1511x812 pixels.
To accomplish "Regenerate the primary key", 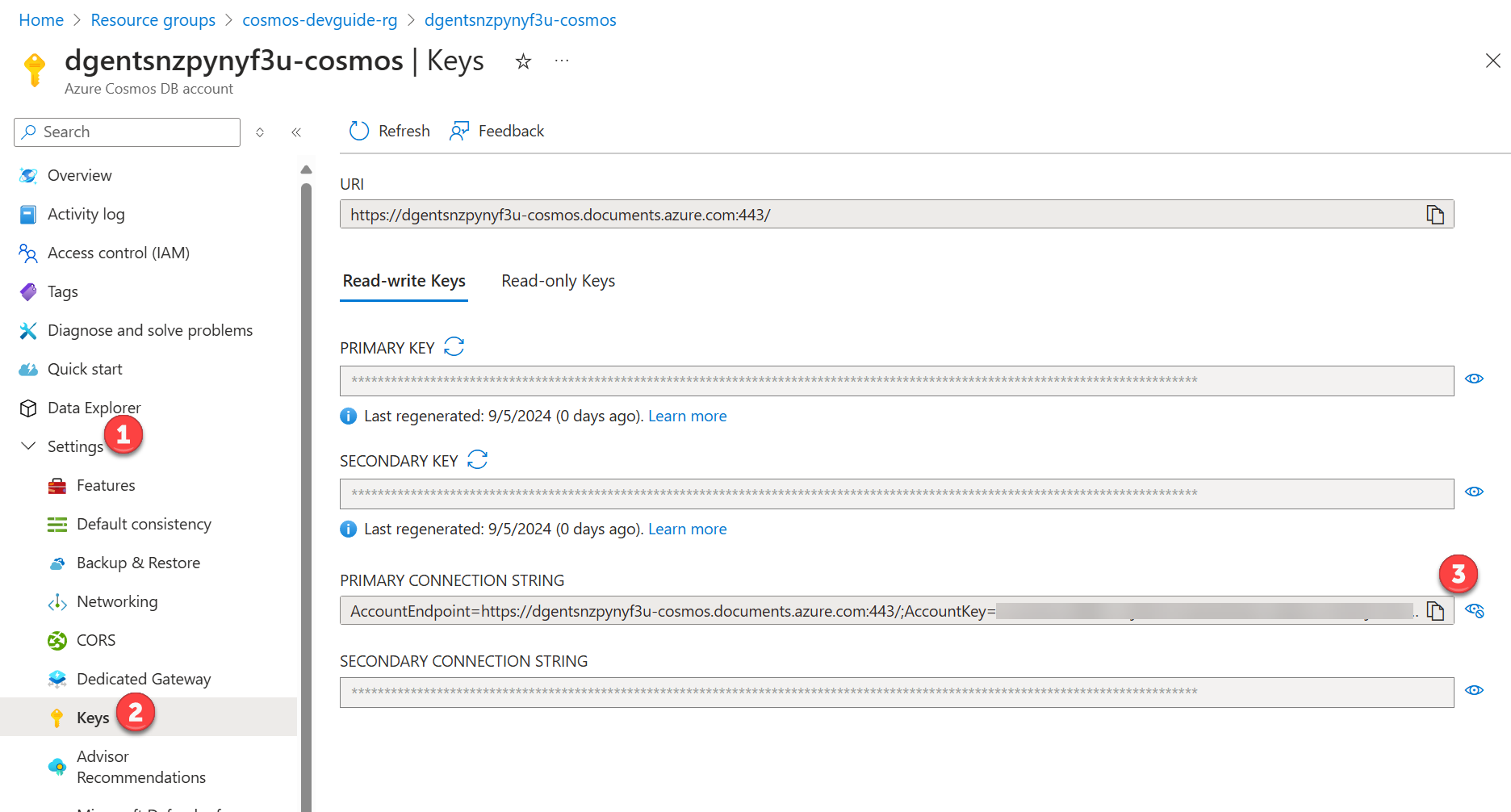I will (x=454, y=347).
